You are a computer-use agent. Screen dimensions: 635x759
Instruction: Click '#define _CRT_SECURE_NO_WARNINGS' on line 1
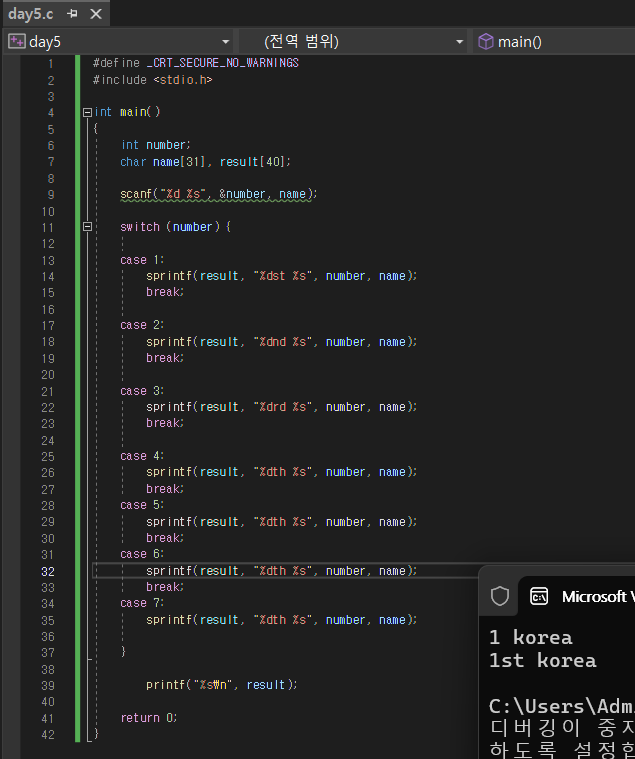[x=196, y=63]
